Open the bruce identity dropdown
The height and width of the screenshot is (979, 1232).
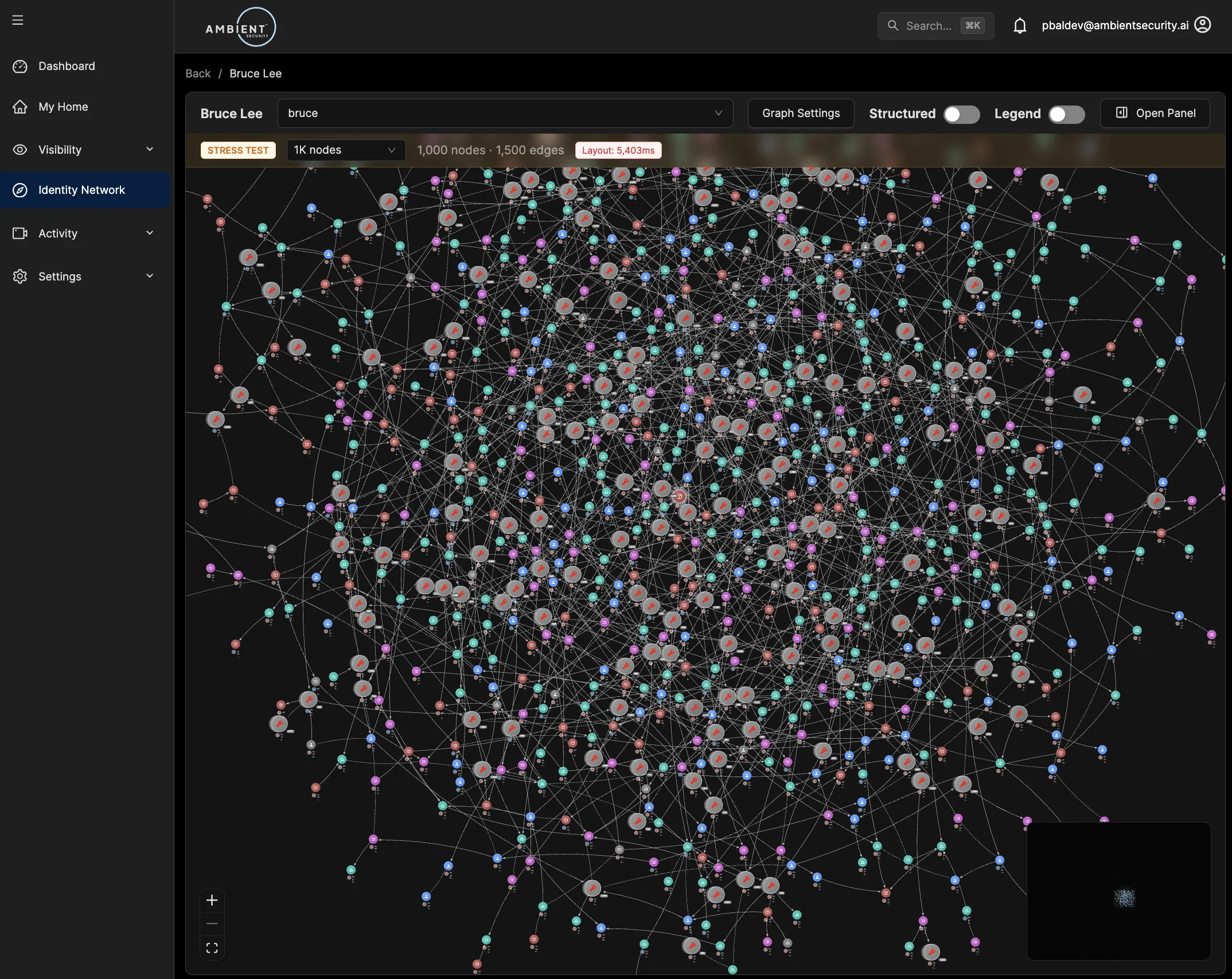(505, 114)
